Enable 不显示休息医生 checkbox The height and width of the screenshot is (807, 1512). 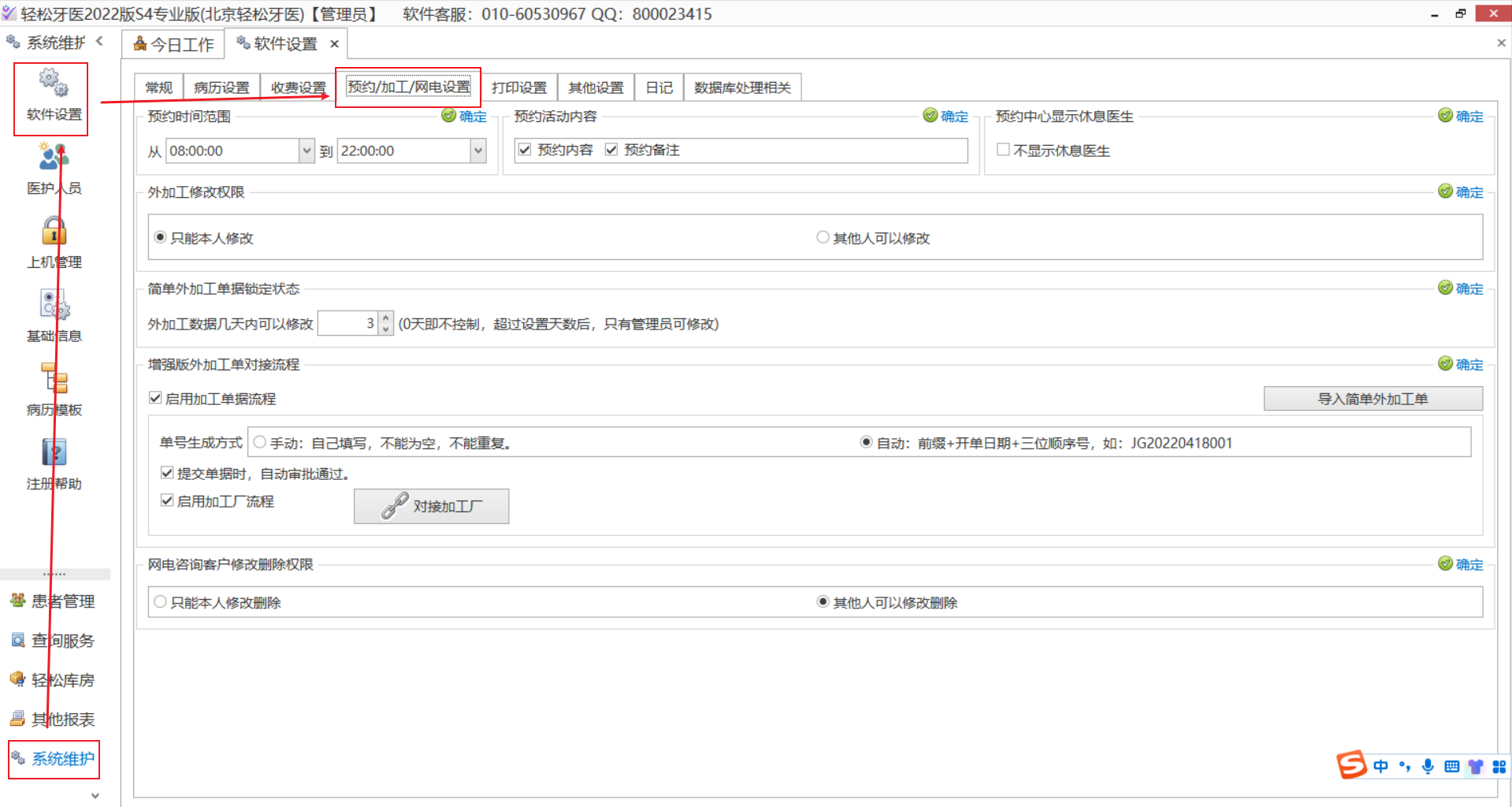[x=1003, y=150]
